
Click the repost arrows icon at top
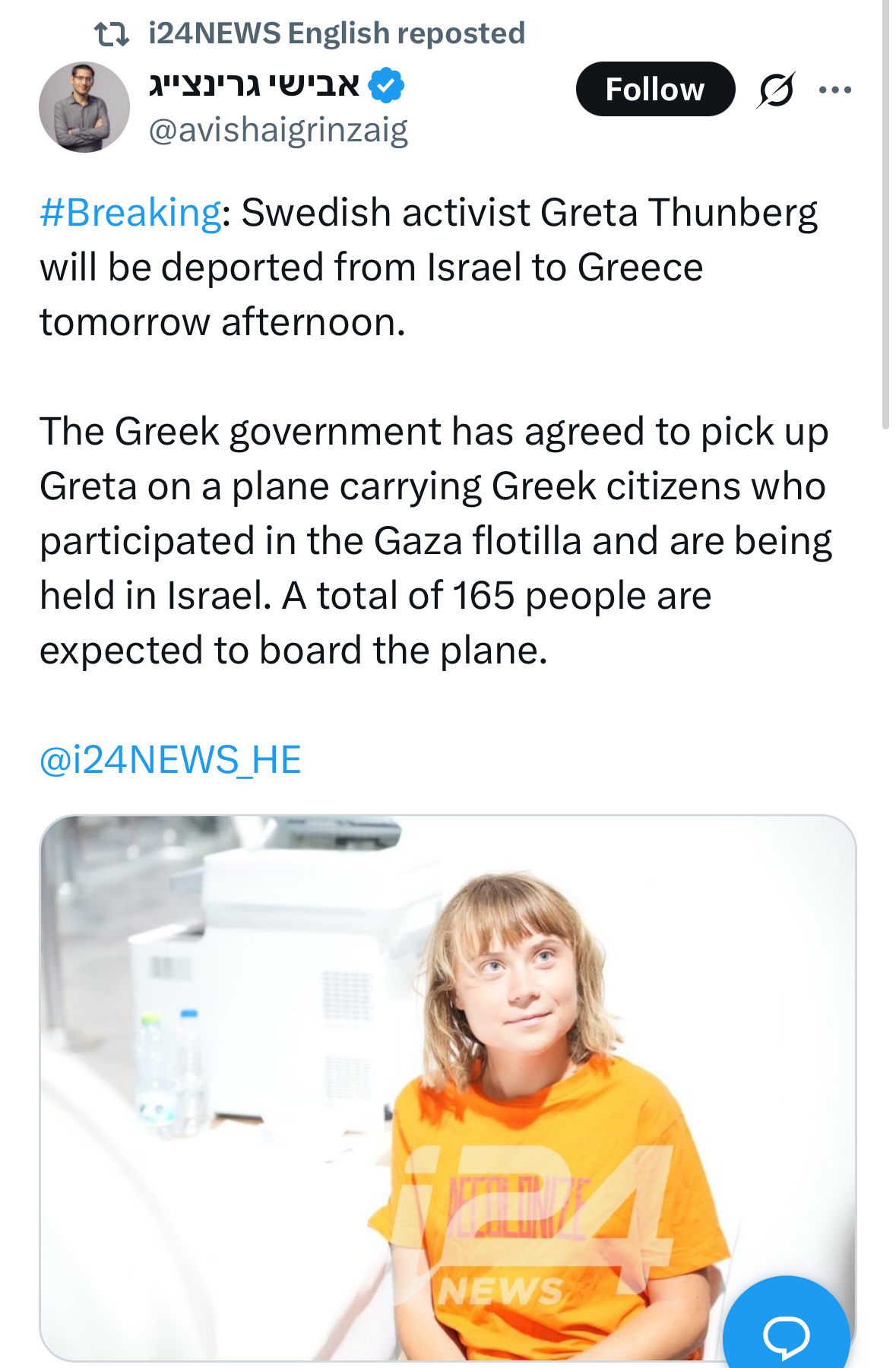tap(111, 34)
